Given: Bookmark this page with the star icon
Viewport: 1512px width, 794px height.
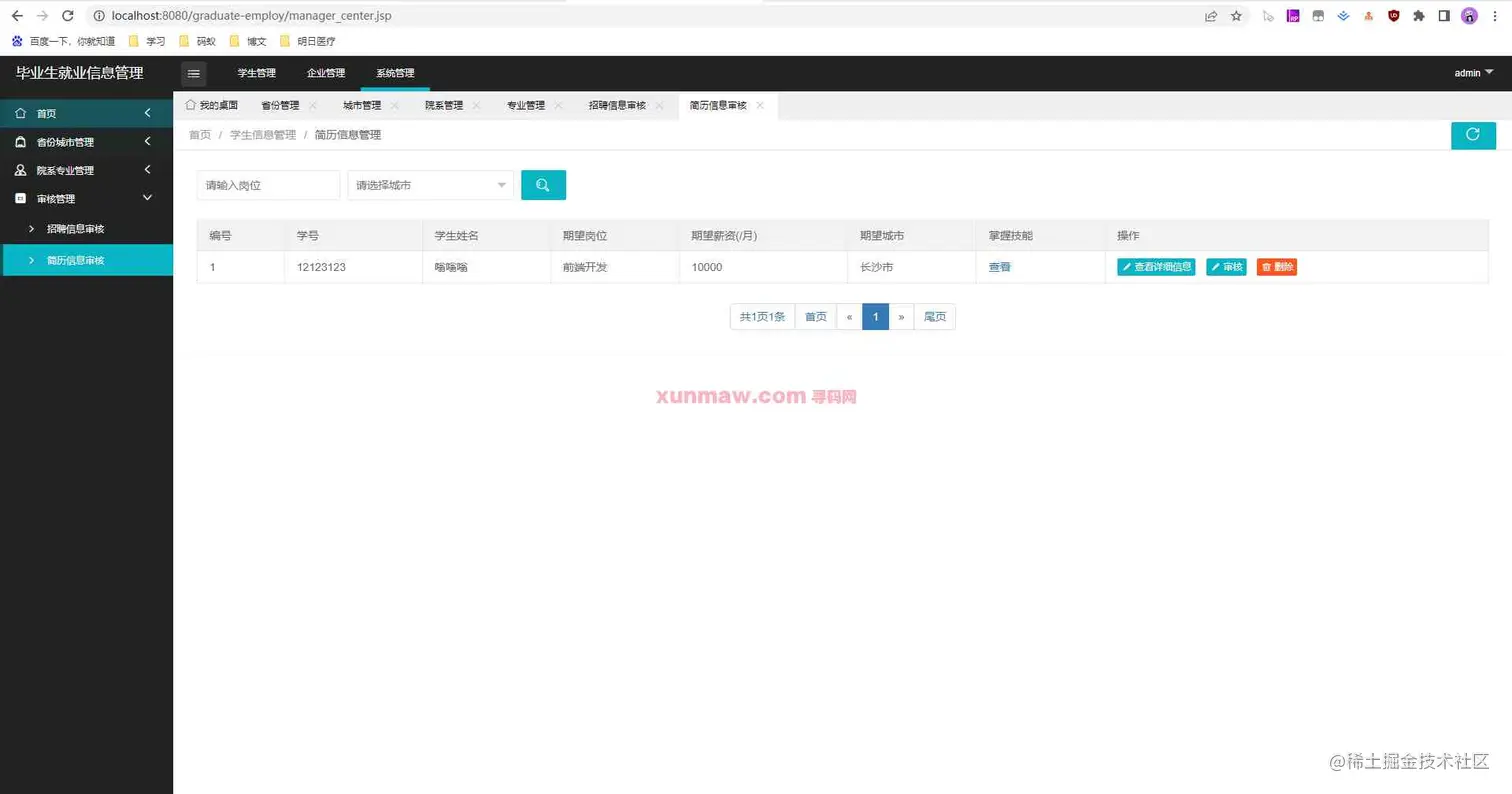Looking at the screenshot, I should tap(1236, 16).
